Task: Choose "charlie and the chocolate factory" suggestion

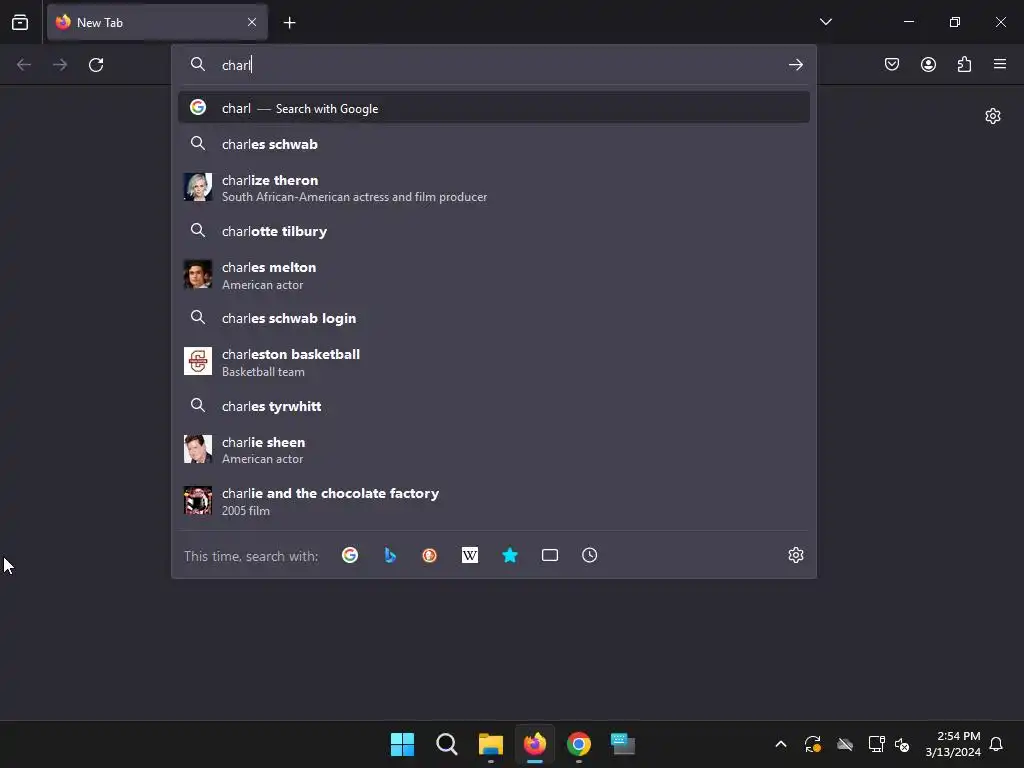Action: tap(494, 501)
